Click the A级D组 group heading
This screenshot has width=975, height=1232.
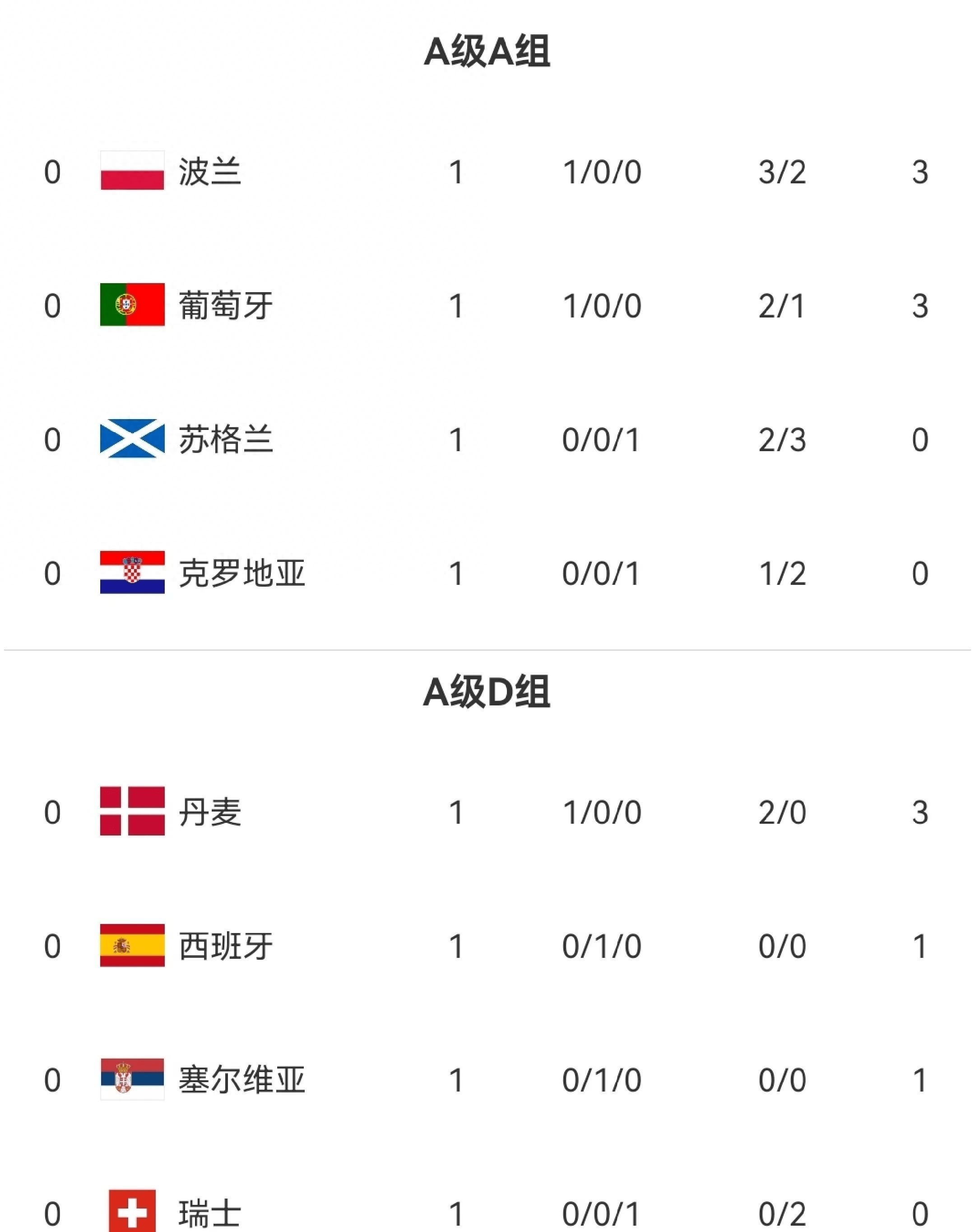tap(486, 692)
